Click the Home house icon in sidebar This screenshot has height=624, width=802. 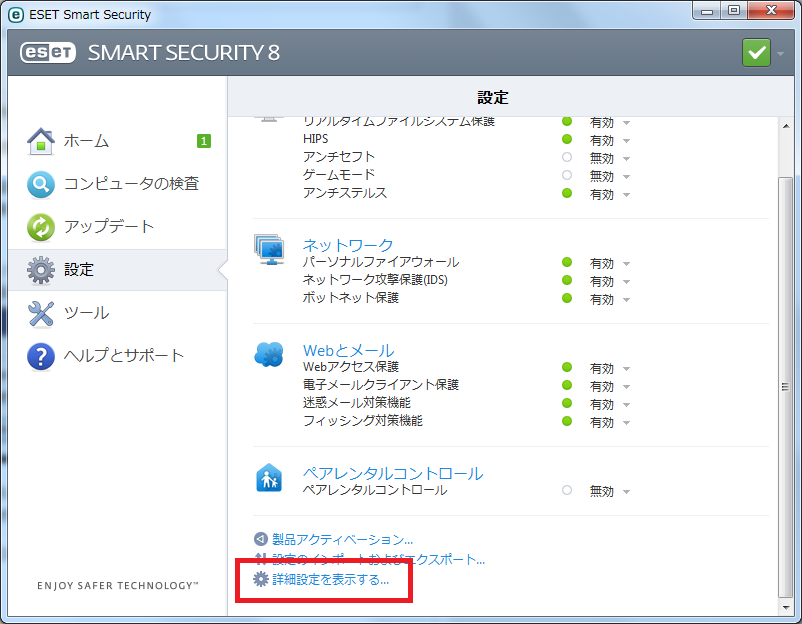(41, 141)
